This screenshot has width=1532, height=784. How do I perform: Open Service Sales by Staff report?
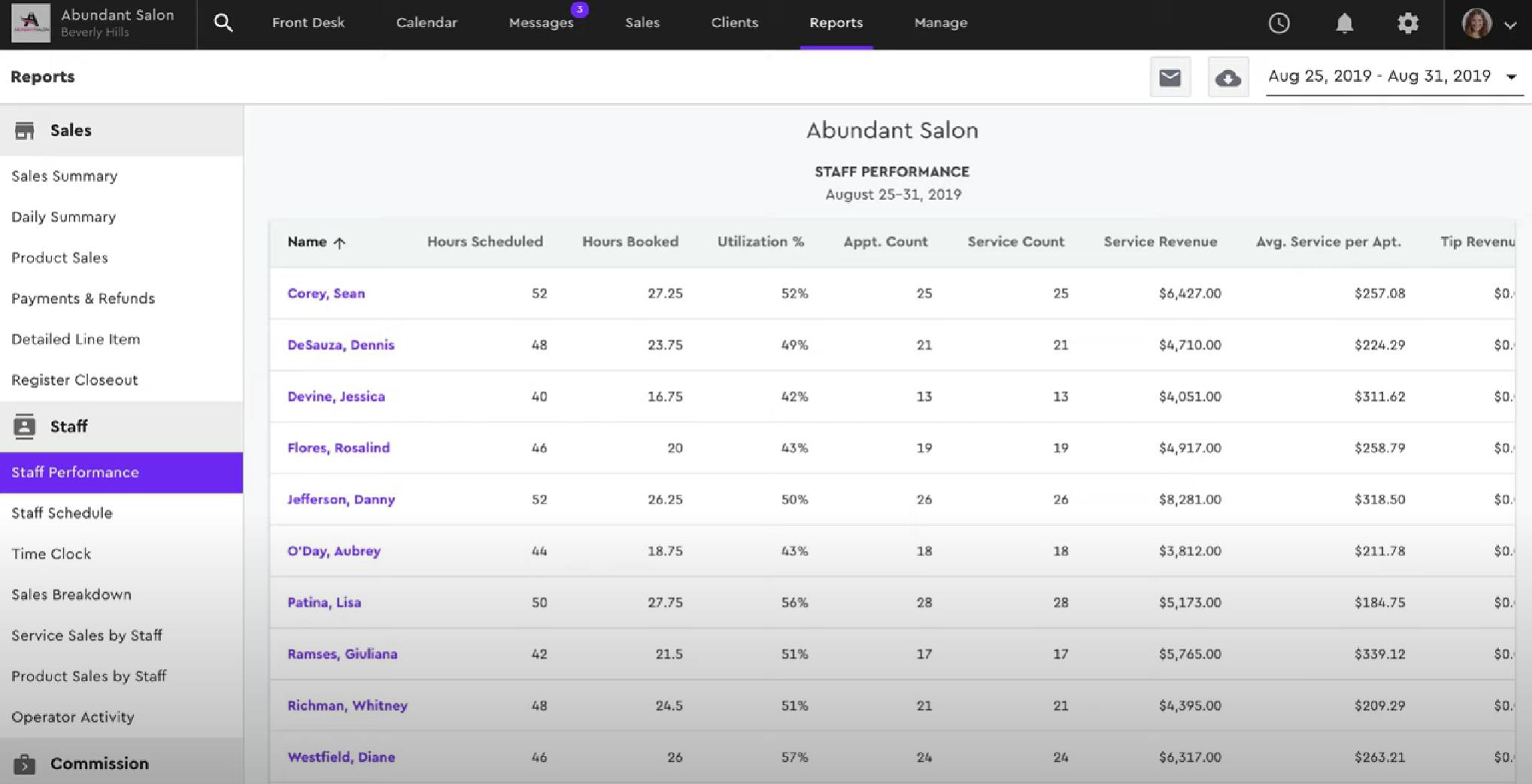coord(86,635)
